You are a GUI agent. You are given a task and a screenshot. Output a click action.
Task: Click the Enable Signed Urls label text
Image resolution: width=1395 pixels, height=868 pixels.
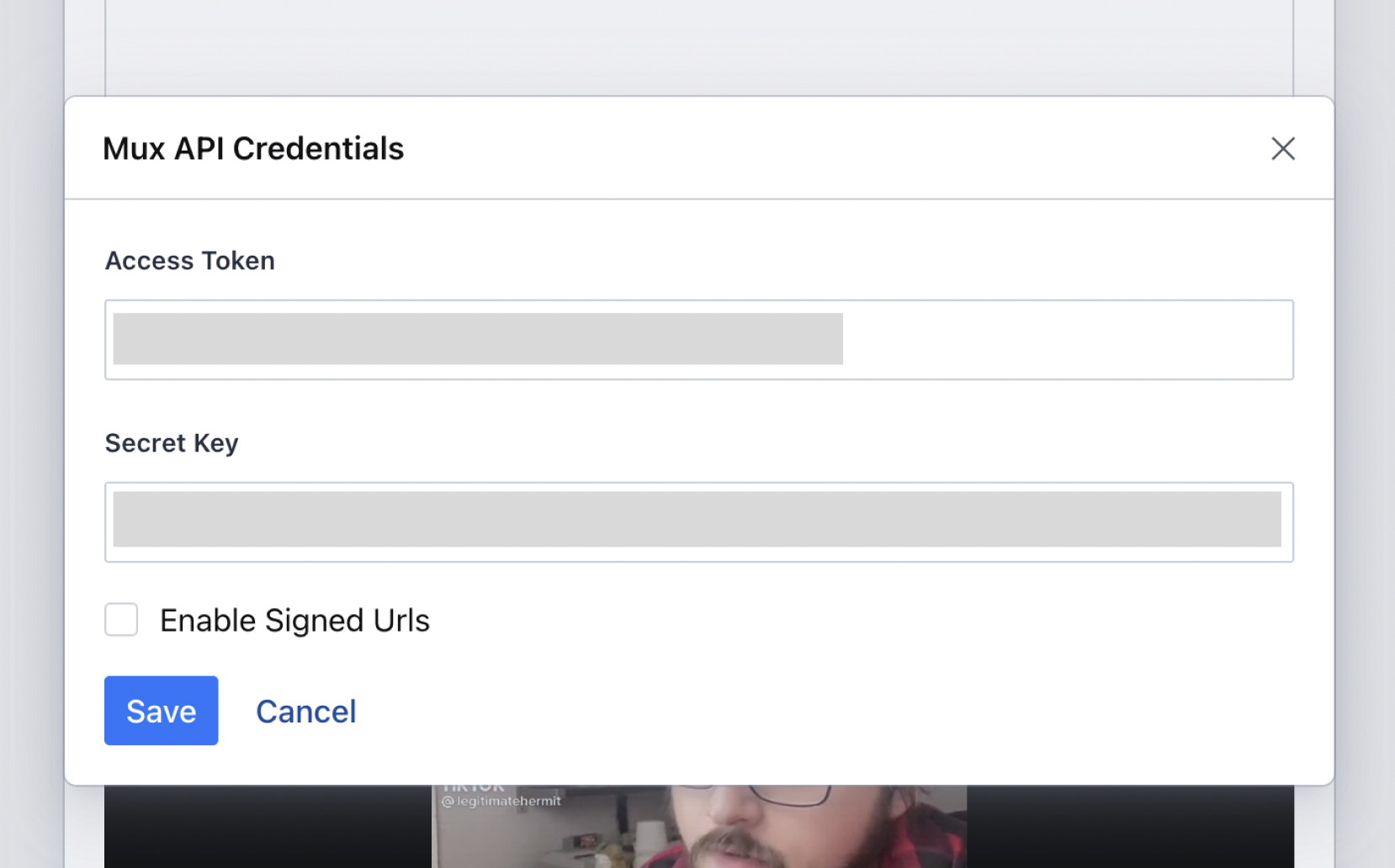click(x=294, y=621)
